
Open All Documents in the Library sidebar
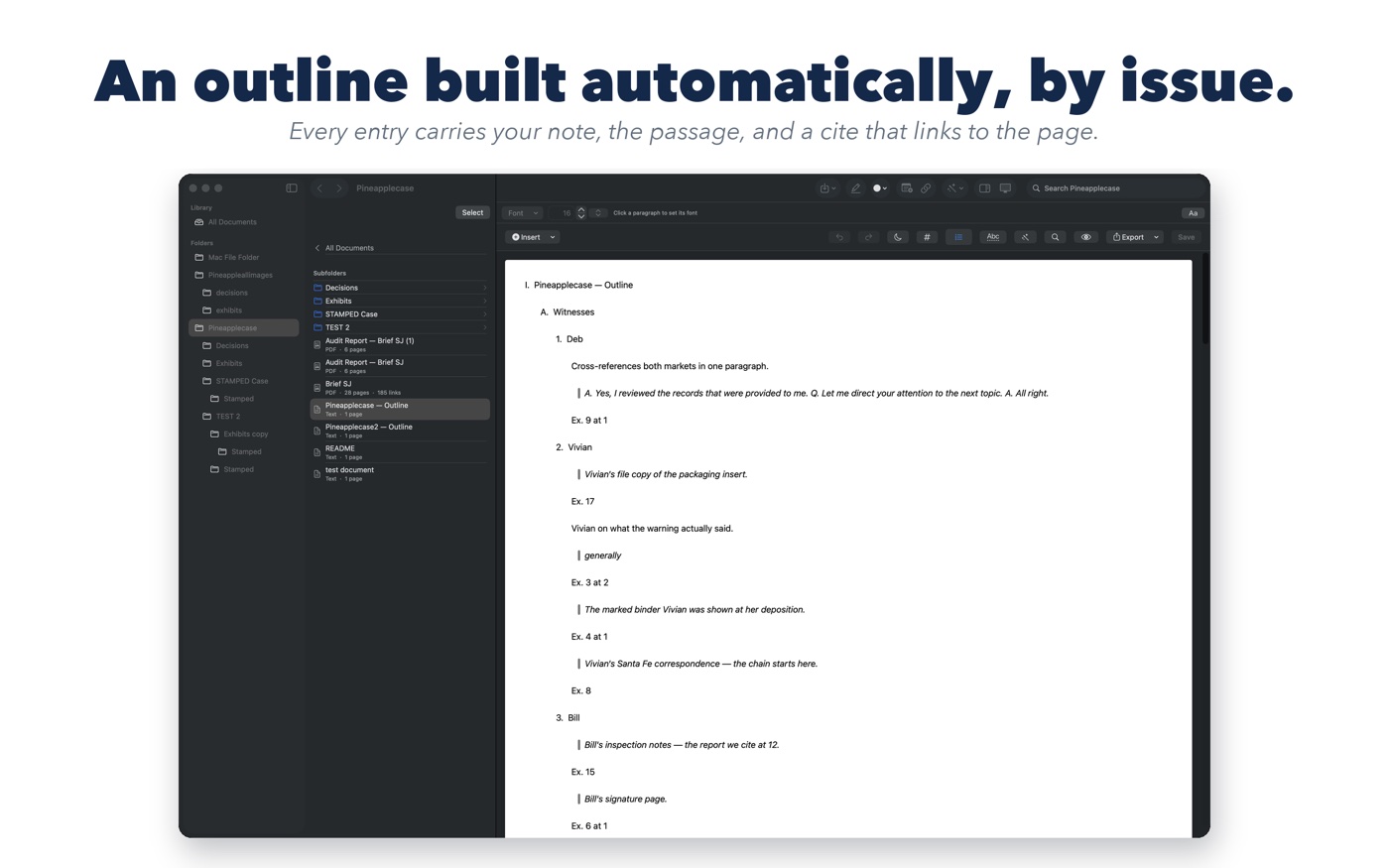(232, 222)
